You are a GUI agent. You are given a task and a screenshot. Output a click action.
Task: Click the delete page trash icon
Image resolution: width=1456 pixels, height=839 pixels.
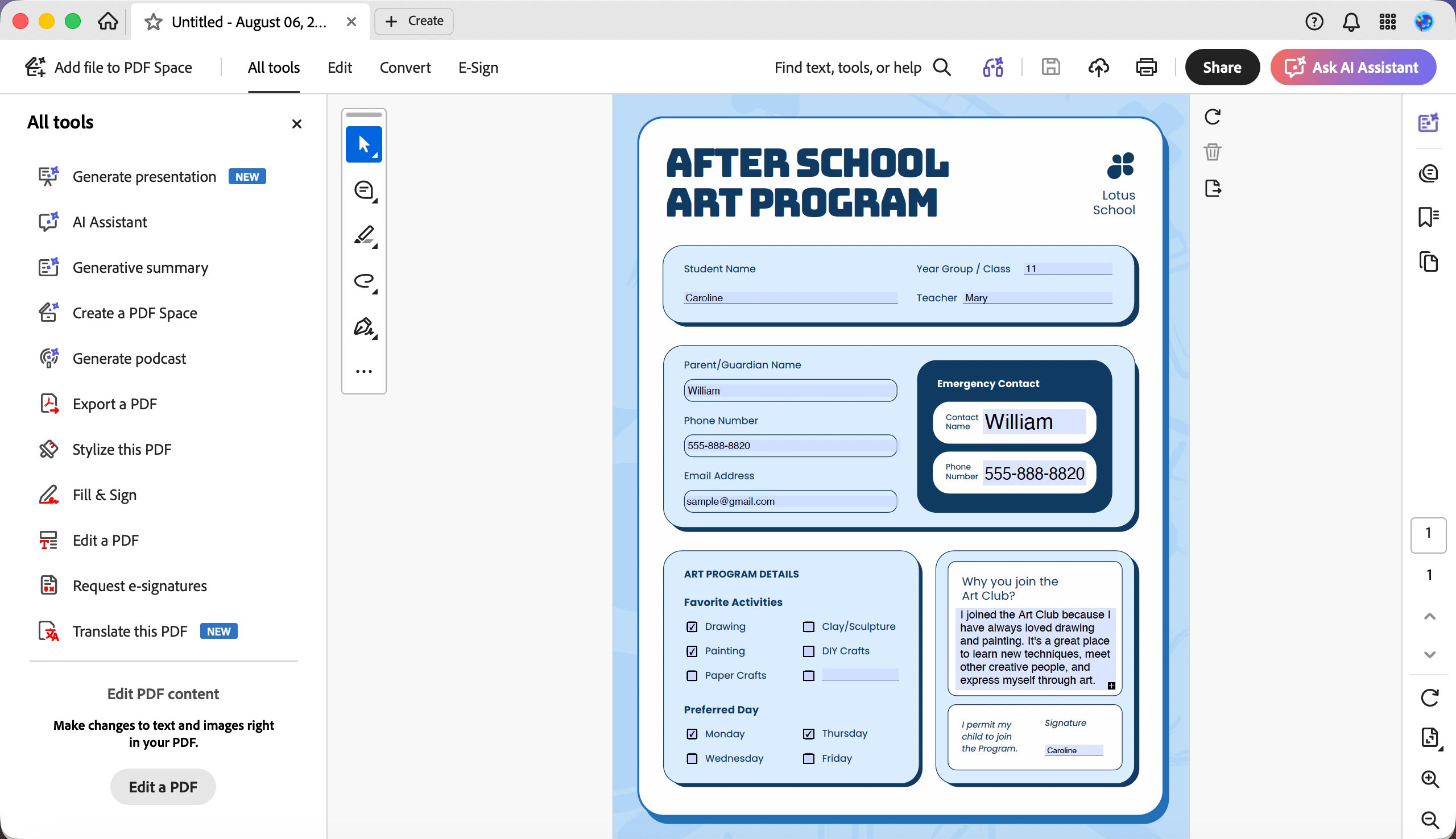(x=1212, y=152)
